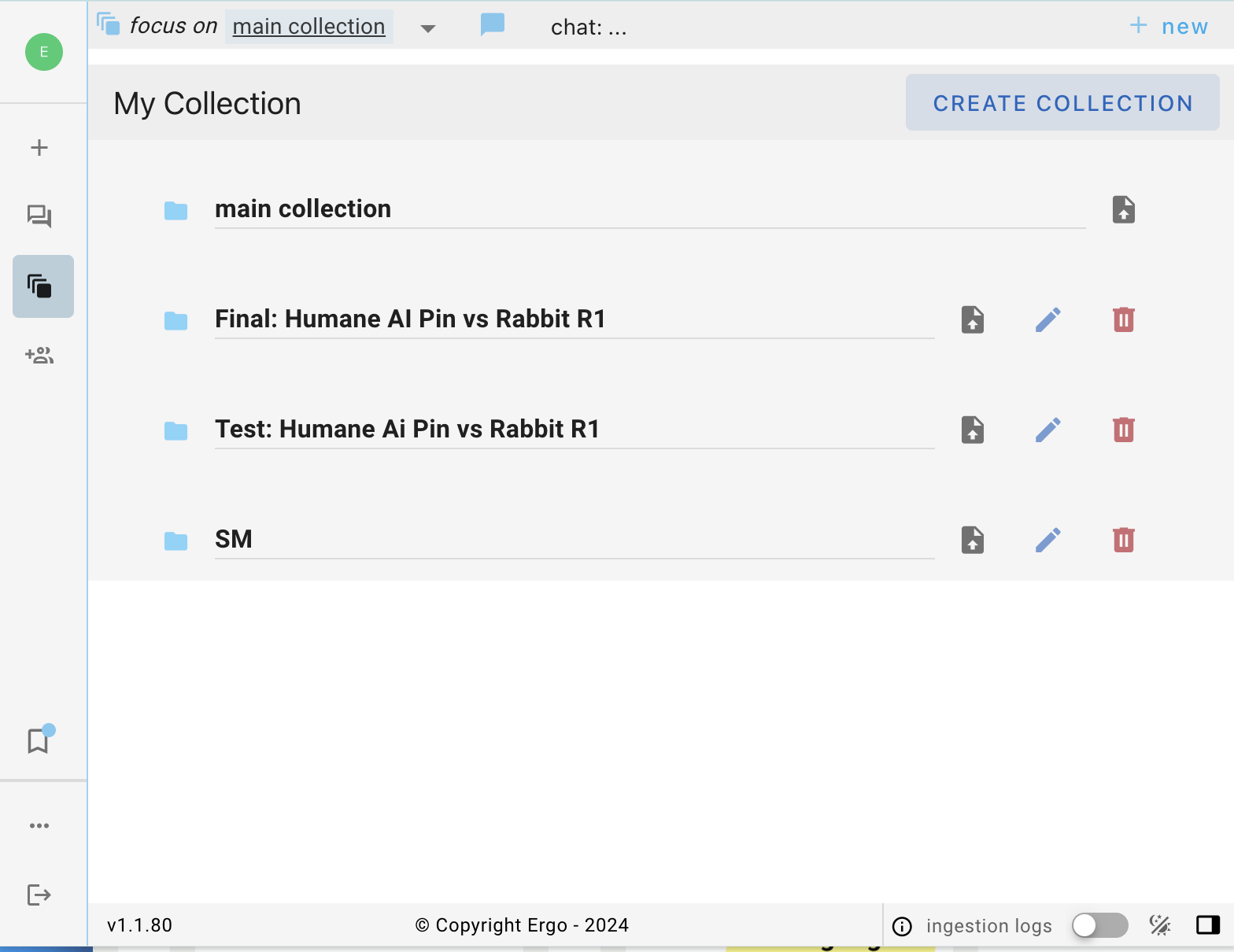Open the main collection focus selector

(x=309, y=27)
